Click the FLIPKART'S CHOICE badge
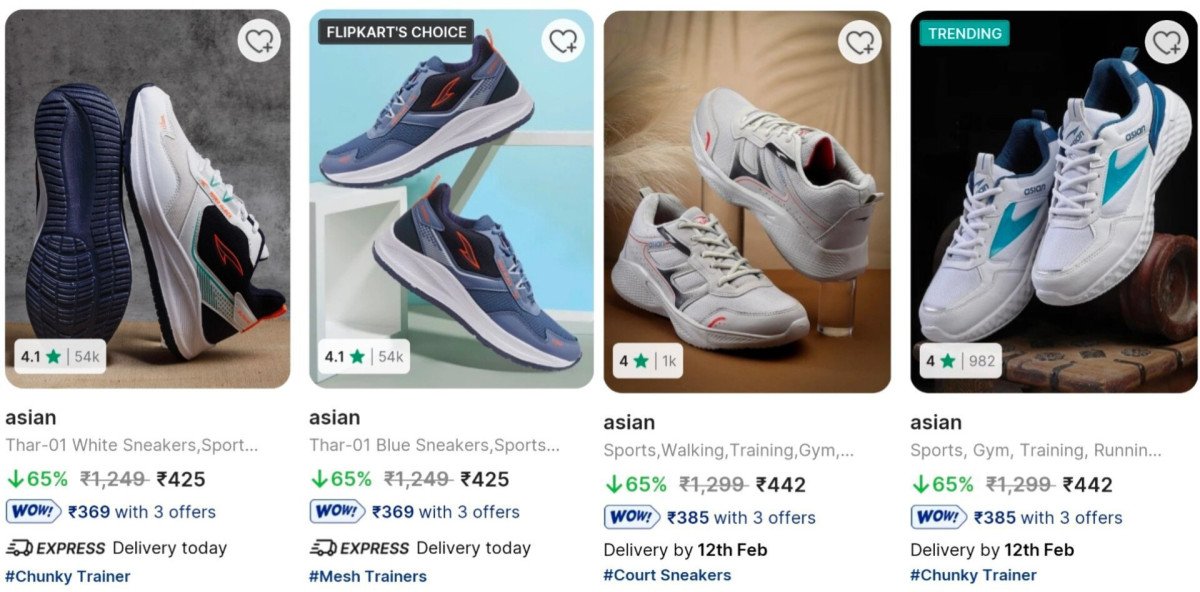Screen dimensions: 1200x592 pos(396,32)
